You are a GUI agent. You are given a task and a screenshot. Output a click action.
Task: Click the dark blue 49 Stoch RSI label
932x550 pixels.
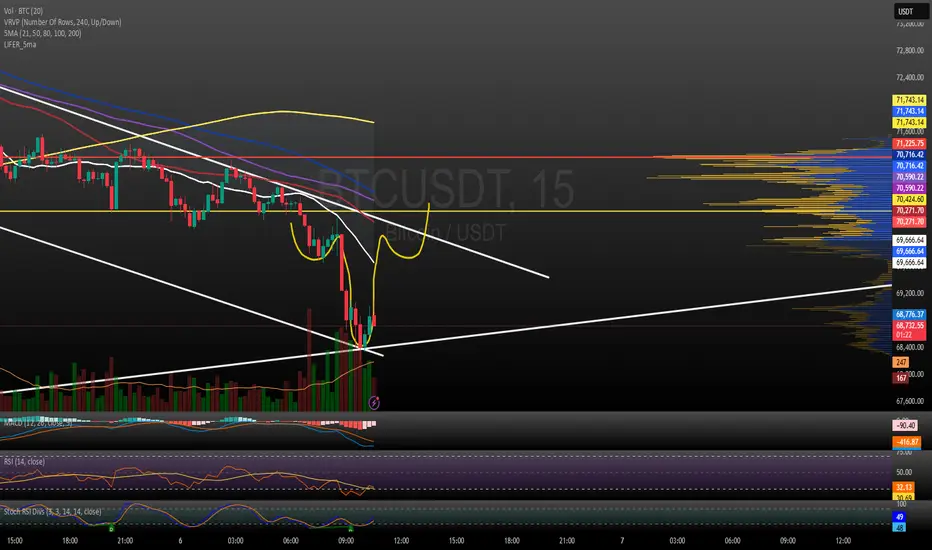pyautogui.click(x=900, y=517)
